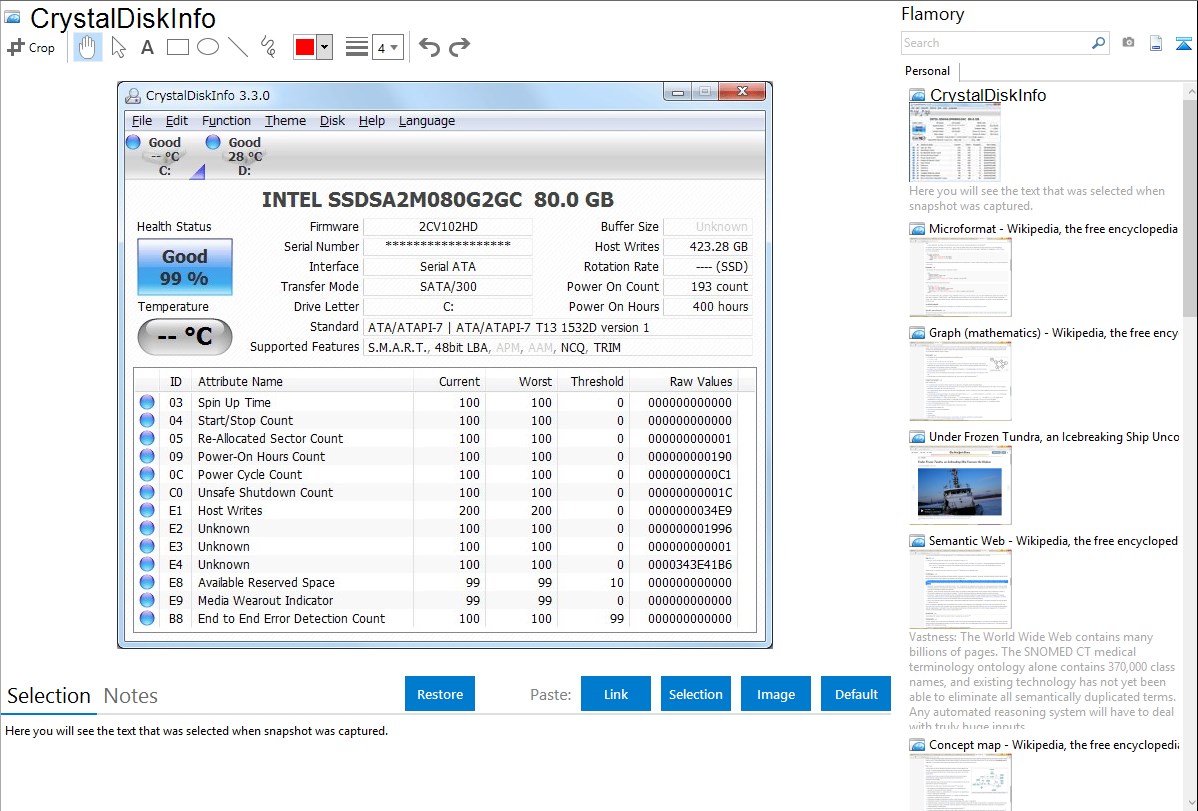
Task: Open the Language menu in CrystalDiskInfo
Action: (426, 121)
